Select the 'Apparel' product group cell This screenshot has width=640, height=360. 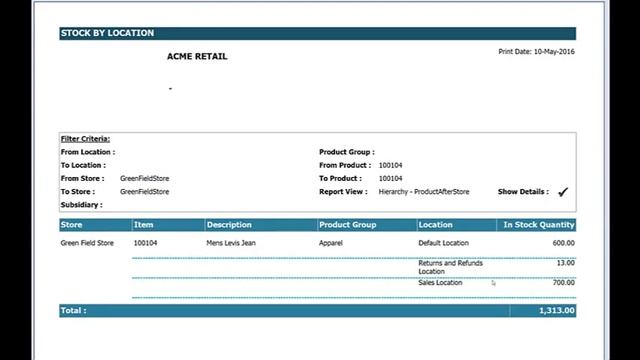[331, 243]
